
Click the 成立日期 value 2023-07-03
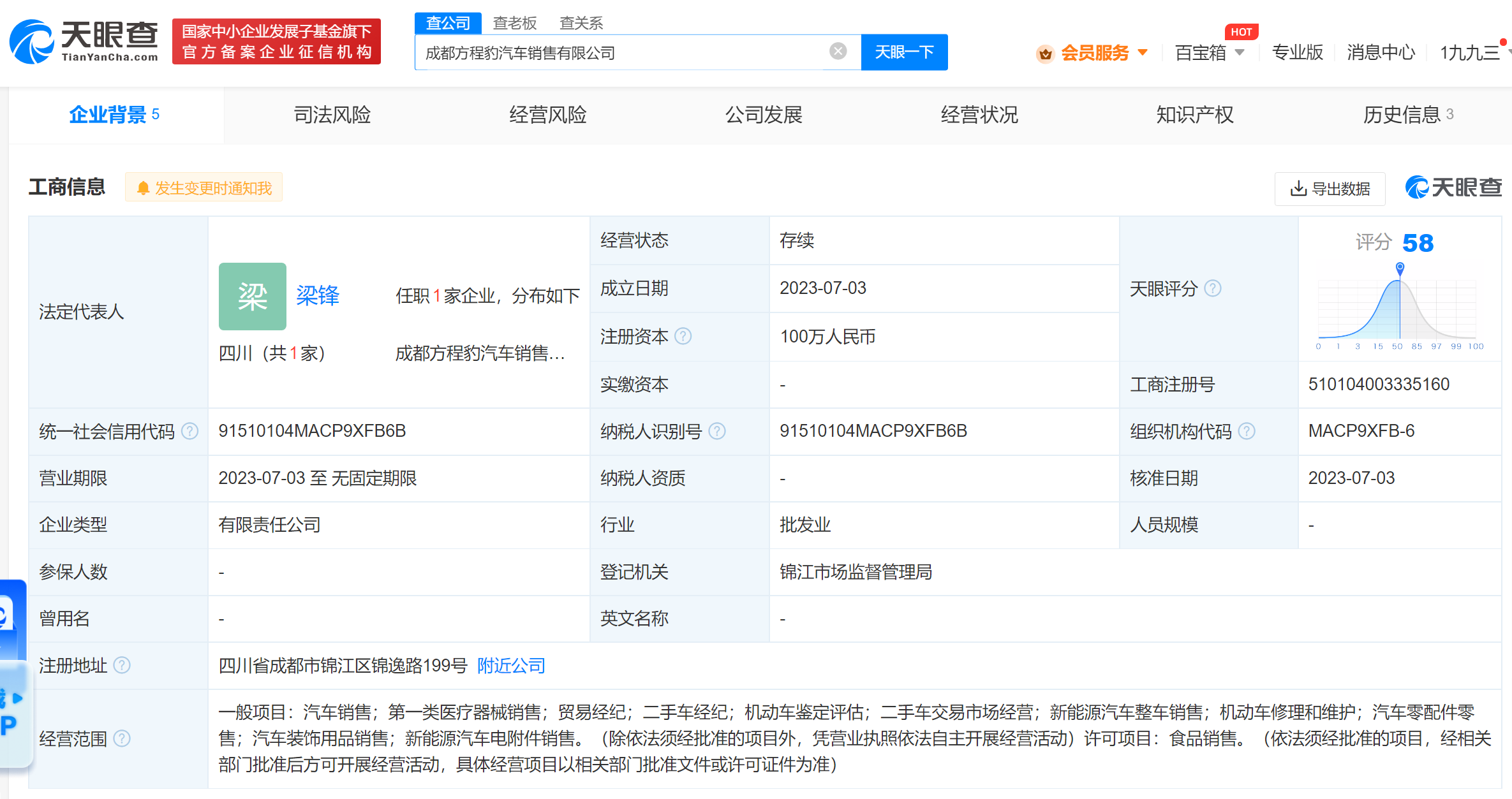point(823,288)
